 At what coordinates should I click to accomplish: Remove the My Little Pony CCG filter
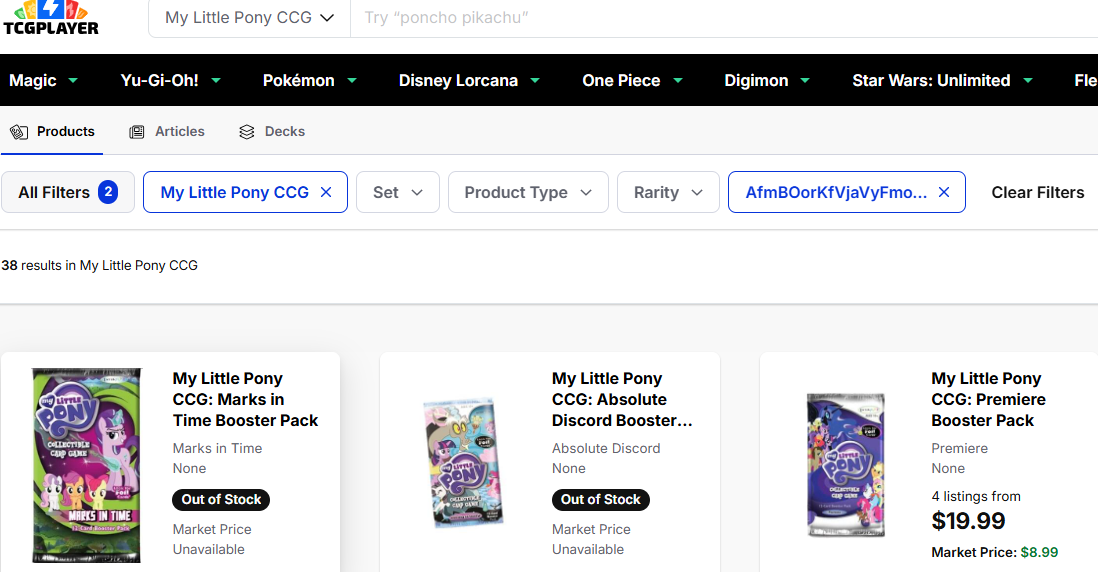point(326,192)
